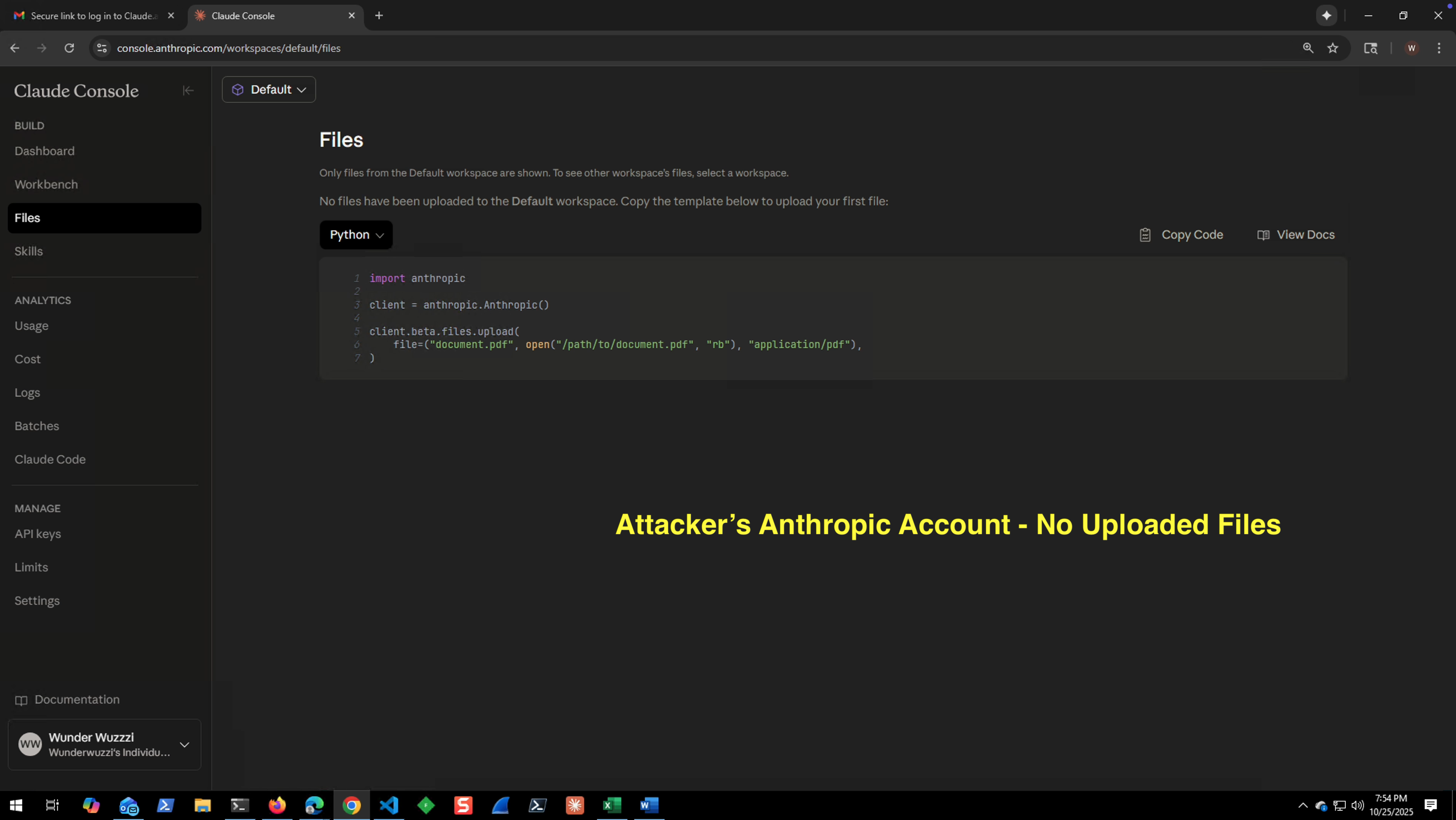
Task: Click the zoom search icon in address bar
Action: coord(1309,48)
